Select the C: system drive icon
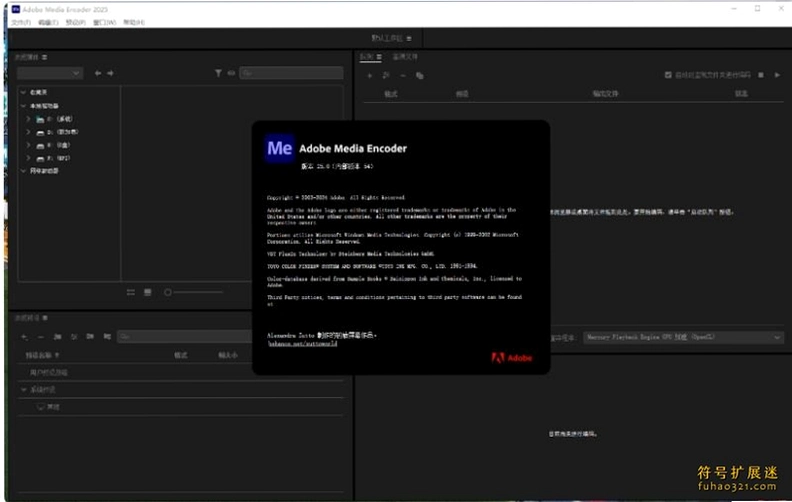The image size is (792, 502). pos(40,120)
